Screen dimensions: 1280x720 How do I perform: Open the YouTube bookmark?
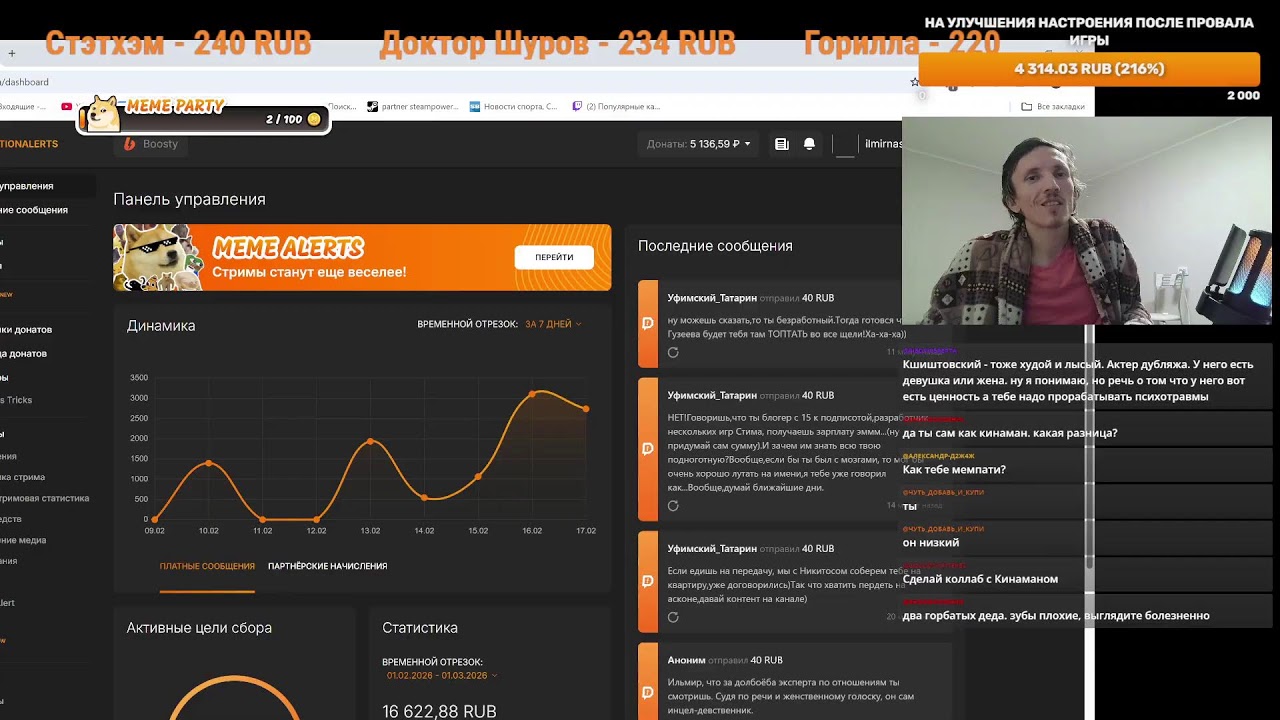(x=66, y=106)
